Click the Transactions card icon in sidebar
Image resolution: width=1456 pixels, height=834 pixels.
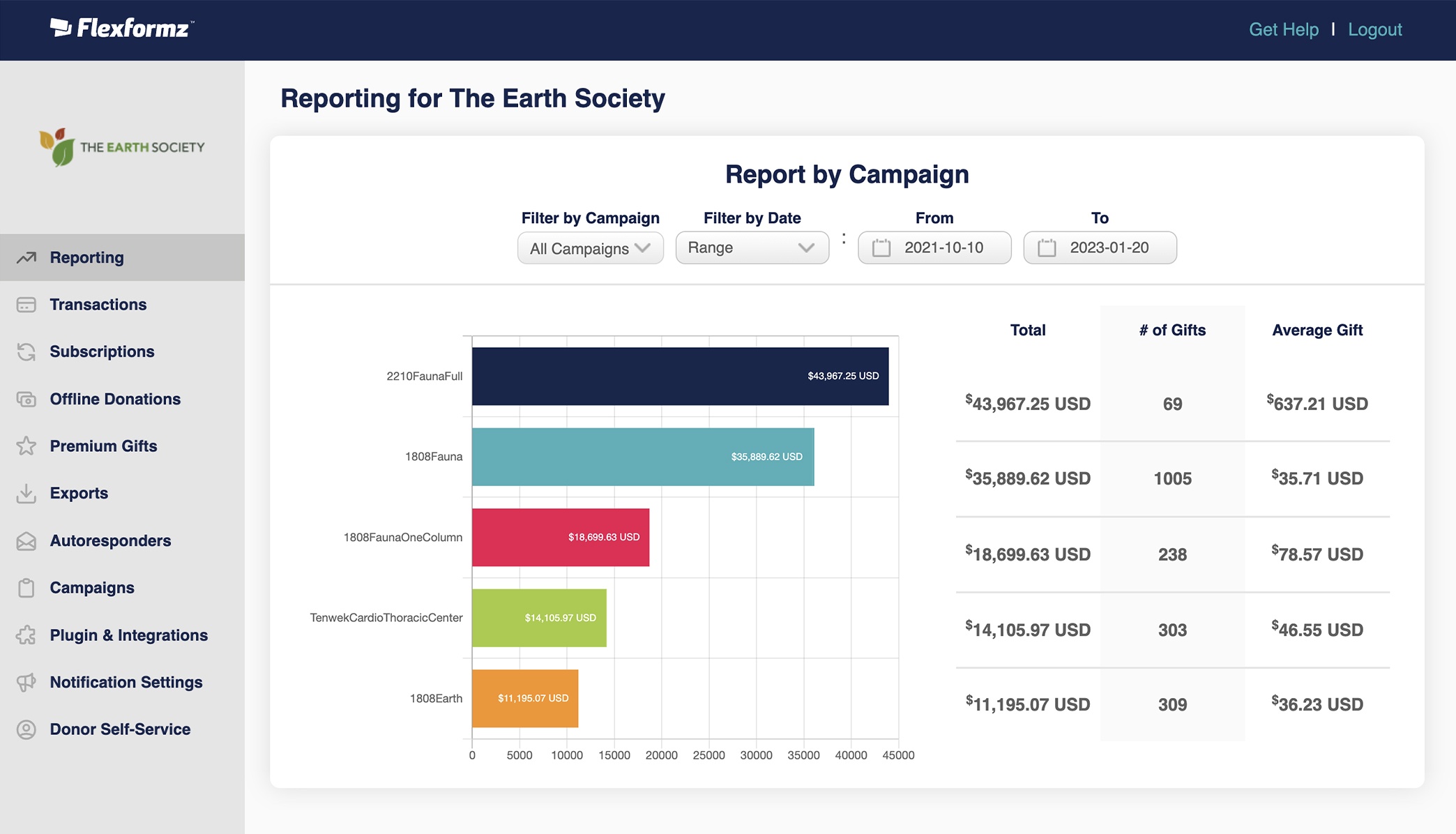(x=26, y=305)
